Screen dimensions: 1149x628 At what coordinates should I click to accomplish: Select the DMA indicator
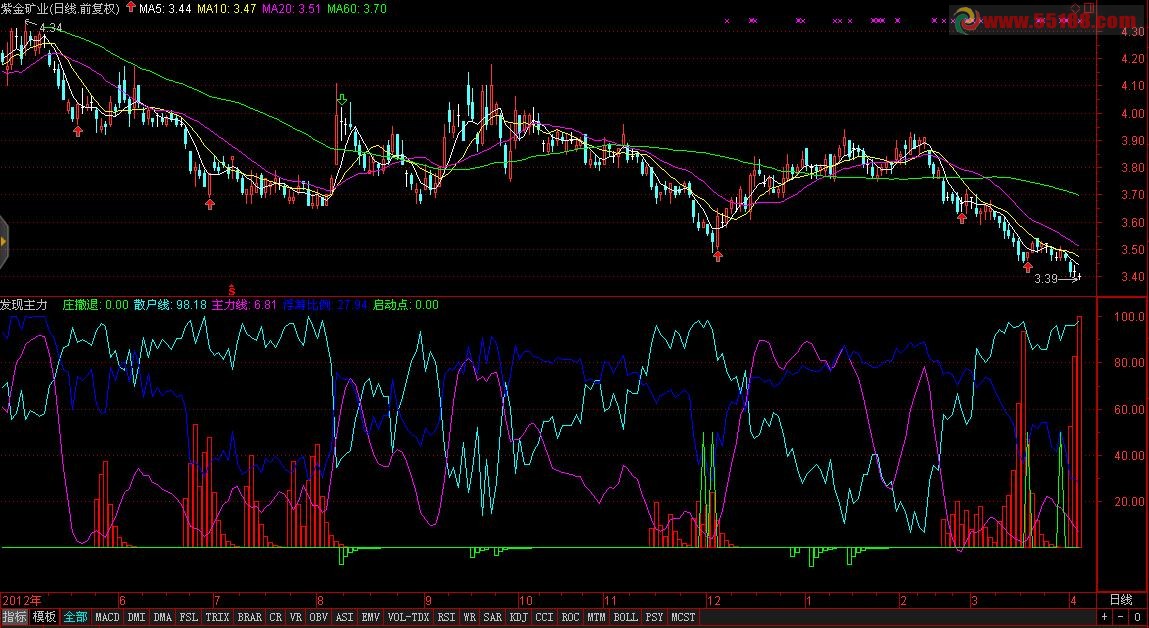point(163,617)
